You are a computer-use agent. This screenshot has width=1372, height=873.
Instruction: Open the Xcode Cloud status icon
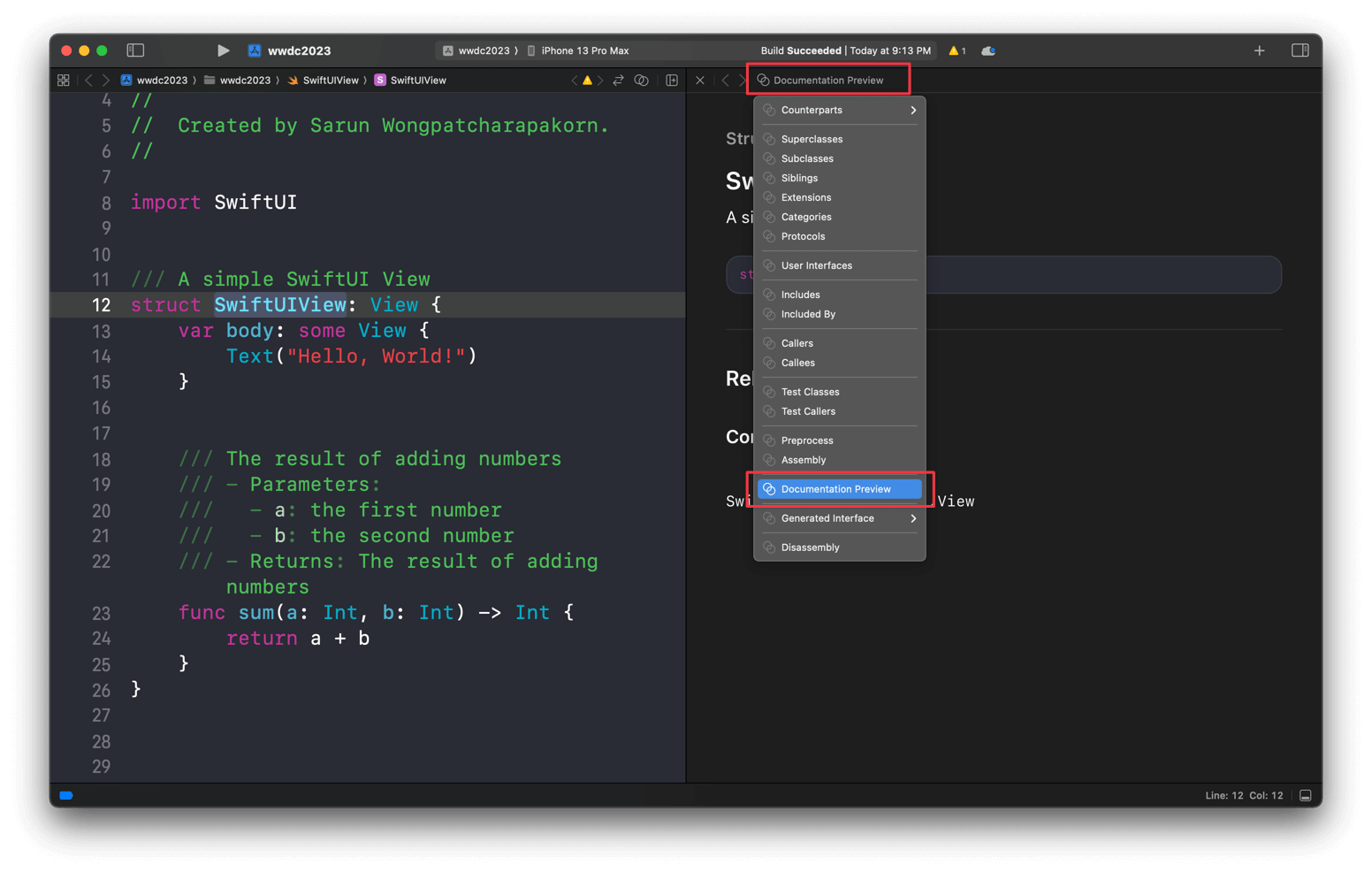(988, 50)
